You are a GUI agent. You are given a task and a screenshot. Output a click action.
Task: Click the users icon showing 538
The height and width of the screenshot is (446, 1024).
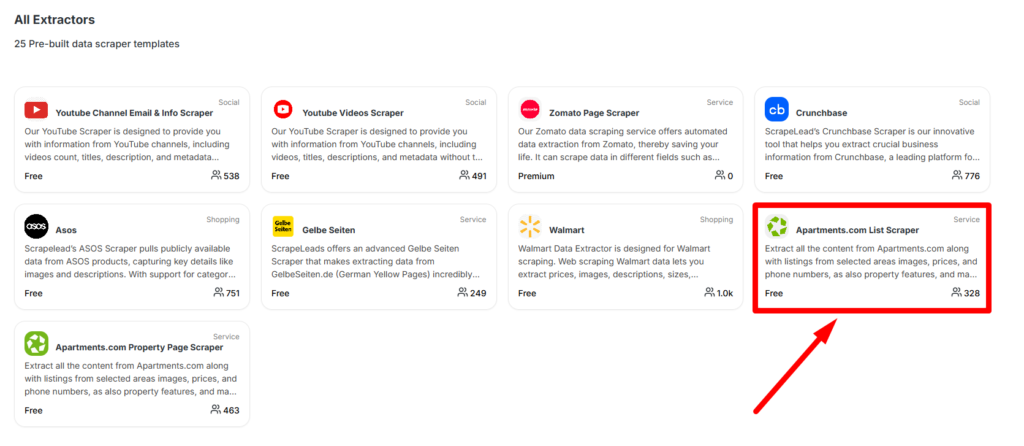click(x=216, y=176)
